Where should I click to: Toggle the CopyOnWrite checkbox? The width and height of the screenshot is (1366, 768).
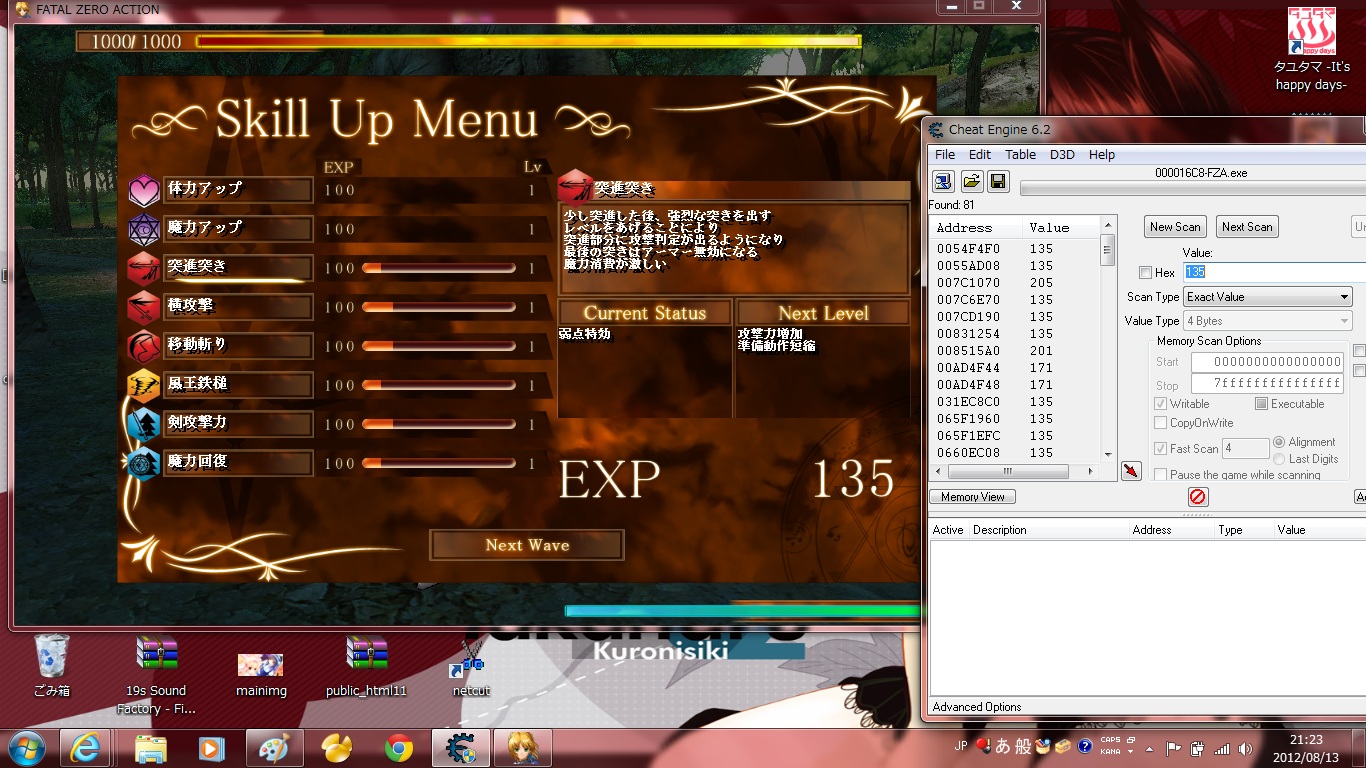(x=1161, y=423)
